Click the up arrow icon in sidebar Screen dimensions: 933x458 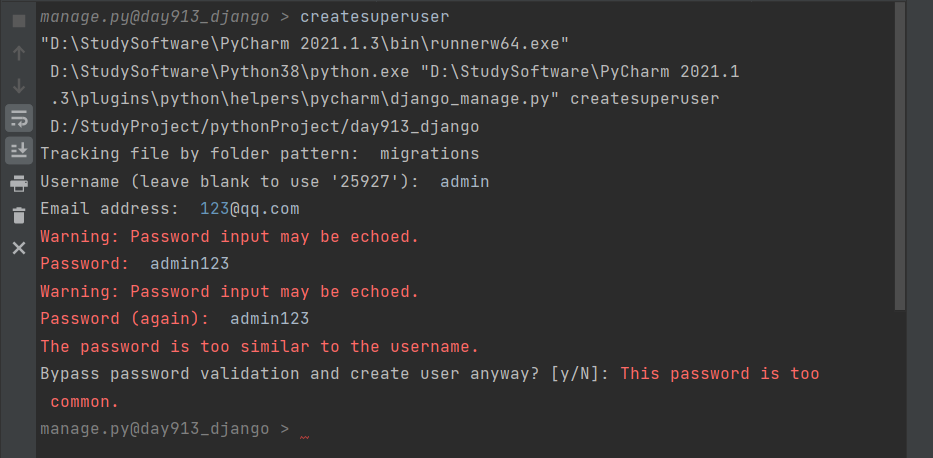(18, 52)
